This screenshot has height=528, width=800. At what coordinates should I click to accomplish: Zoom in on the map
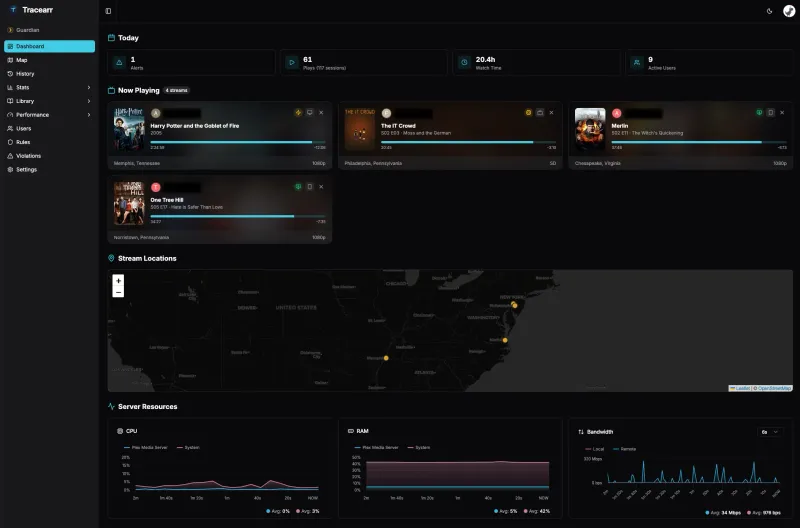118,281
